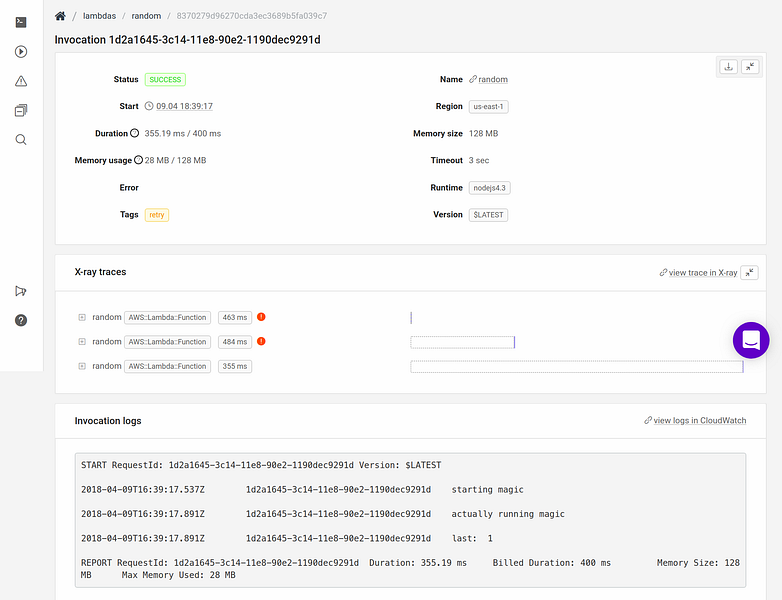Click the invocation hash breadcrumb
Screen dimensions: 782x600
point(252,16)
